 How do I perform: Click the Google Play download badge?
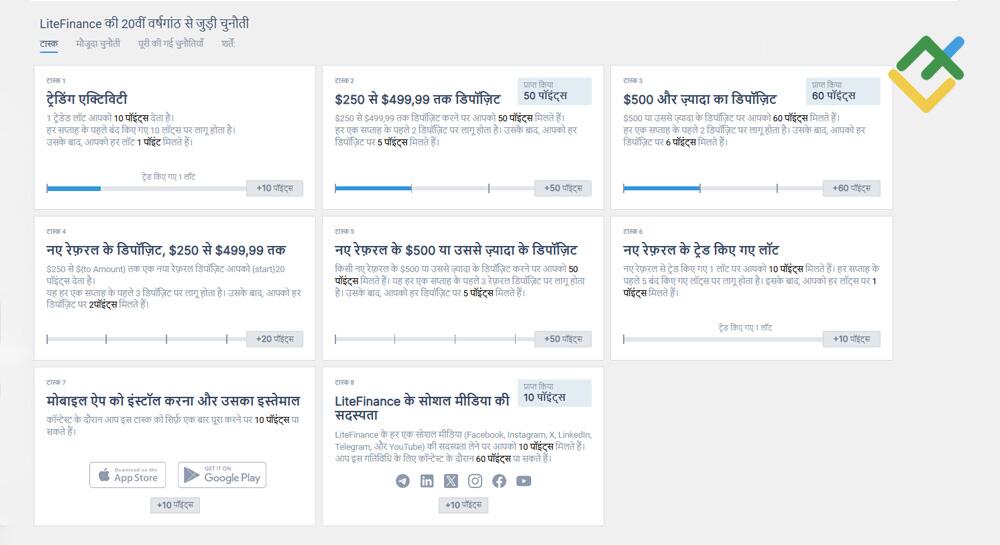pos(222,475)
